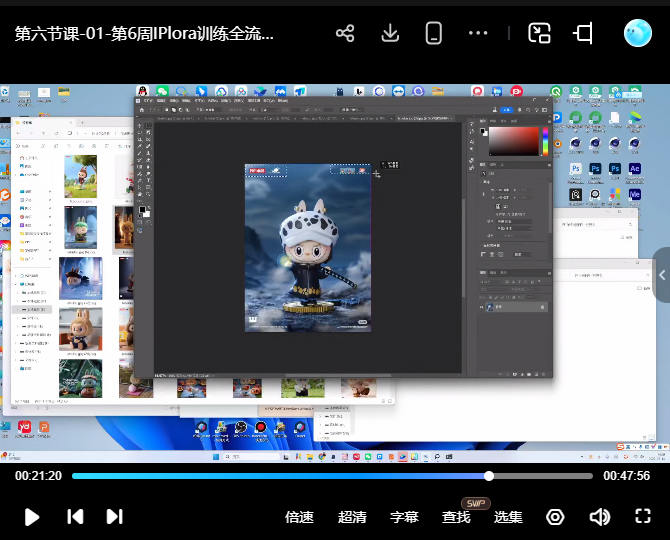Enable picture-in-picture mini window mode
This screenshot has width=670, height=540.
click(540, 33)
